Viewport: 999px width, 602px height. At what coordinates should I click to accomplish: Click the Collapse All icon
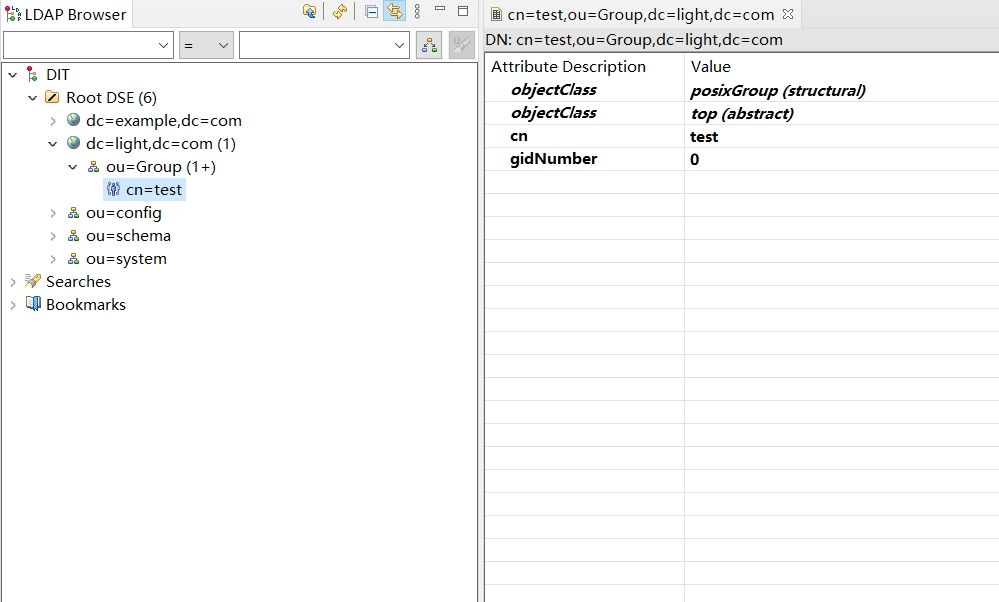tap(371, 12)
